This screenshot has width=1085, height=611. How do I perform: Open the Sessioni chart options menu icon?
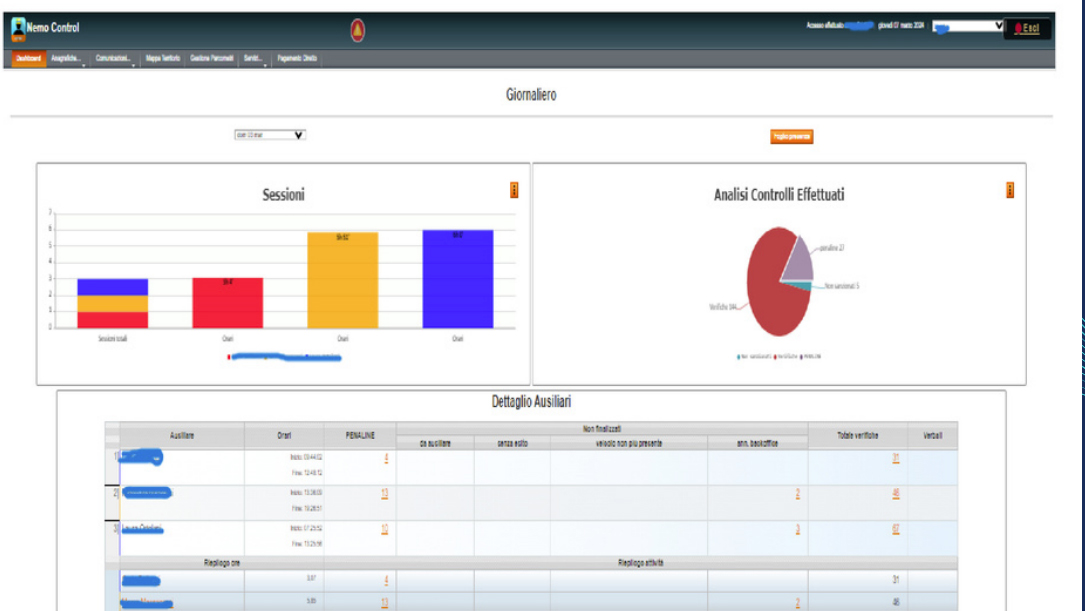click(x=514, y=190)
